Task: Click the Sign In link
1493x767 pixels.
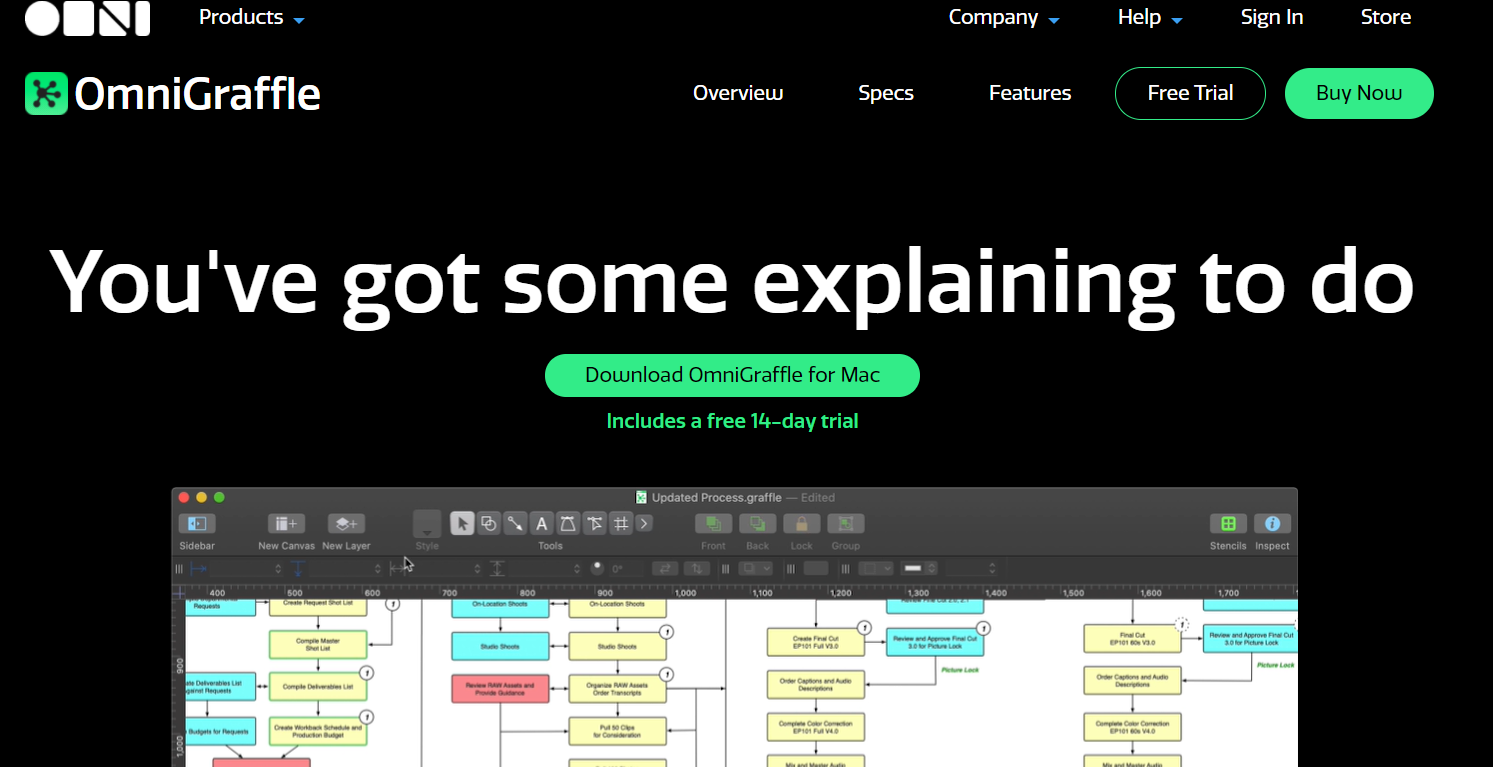Action: [1272, 17]
